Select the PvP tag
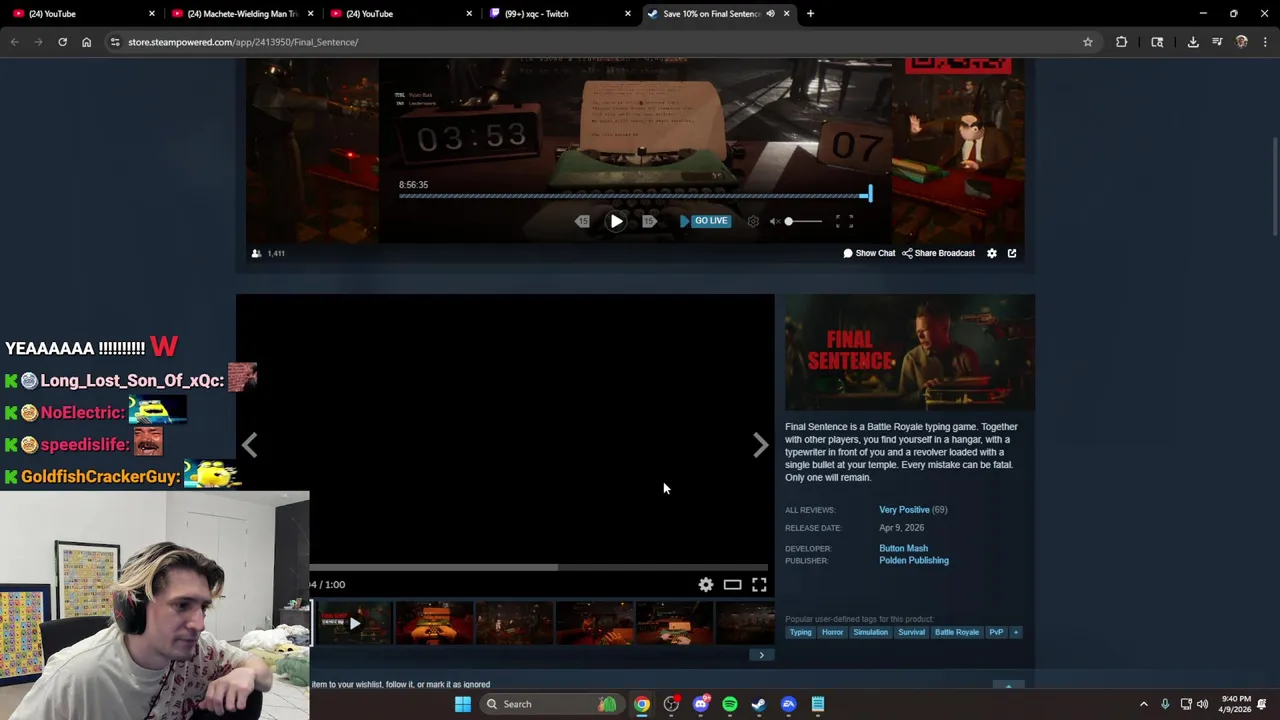Image resolution: width=1280 pixels, height=720 pixels. tap(996, 632)
